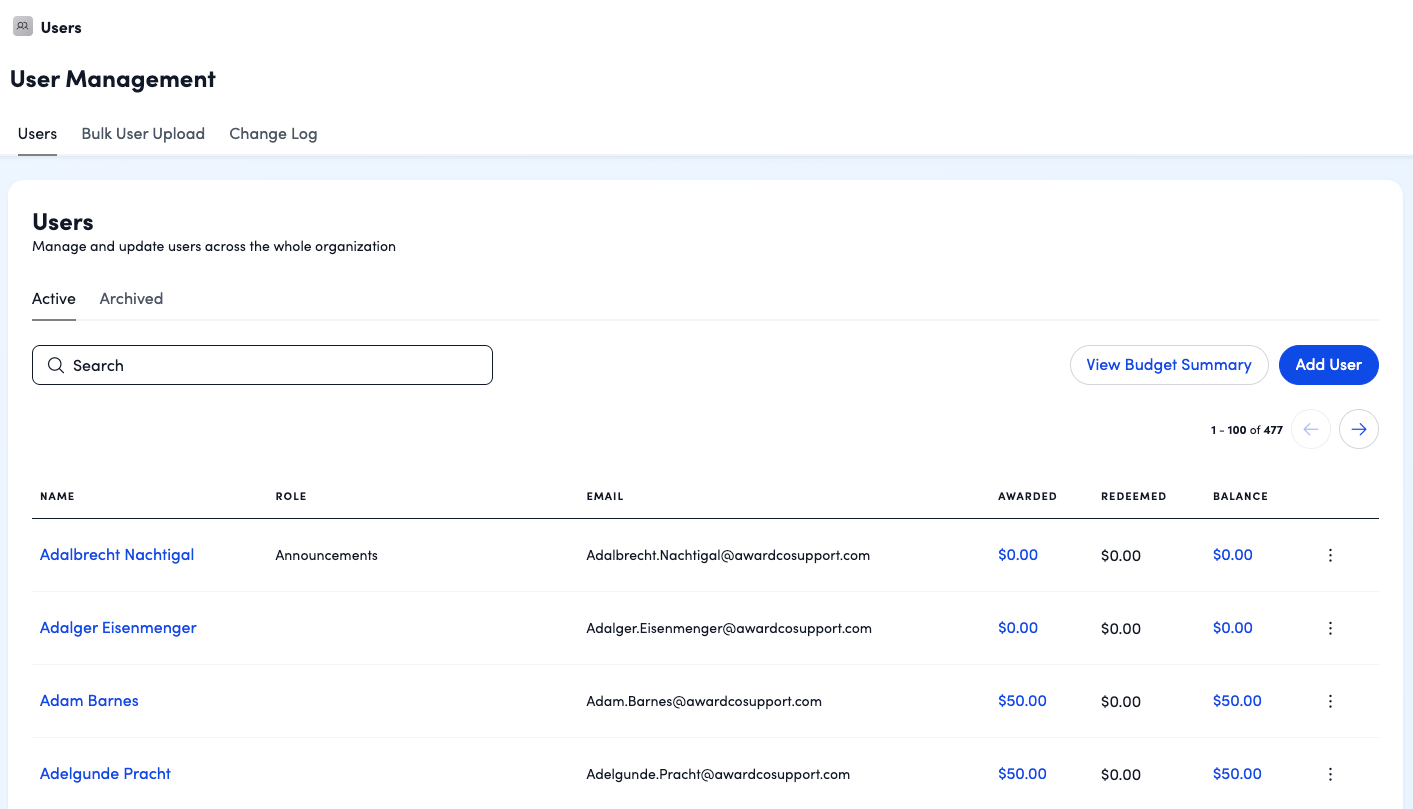Open the three-dot menu for Adam Barnes

pos(1330,702)
